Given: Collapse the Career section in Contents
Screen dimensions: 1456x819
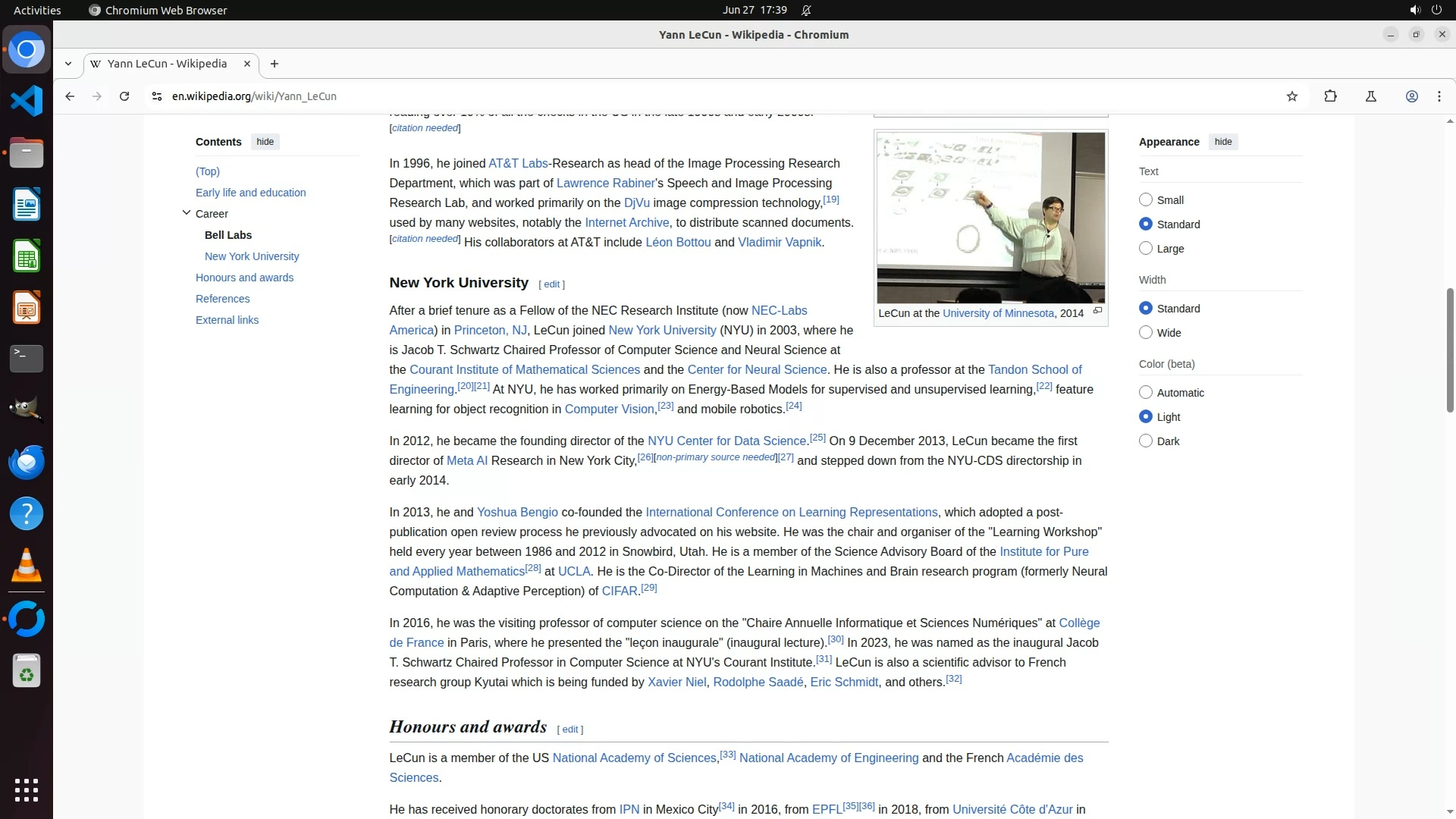Looking at the screenshot, I should point(187,213).
